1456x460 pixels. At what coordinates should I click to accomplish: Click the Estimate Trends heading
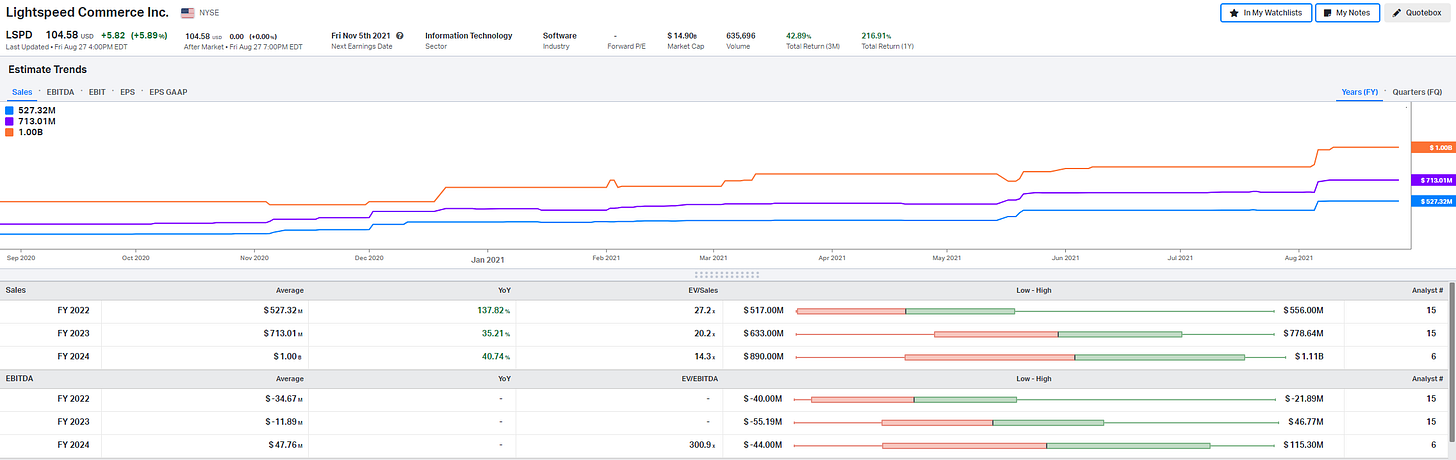(x=47, y=69)
